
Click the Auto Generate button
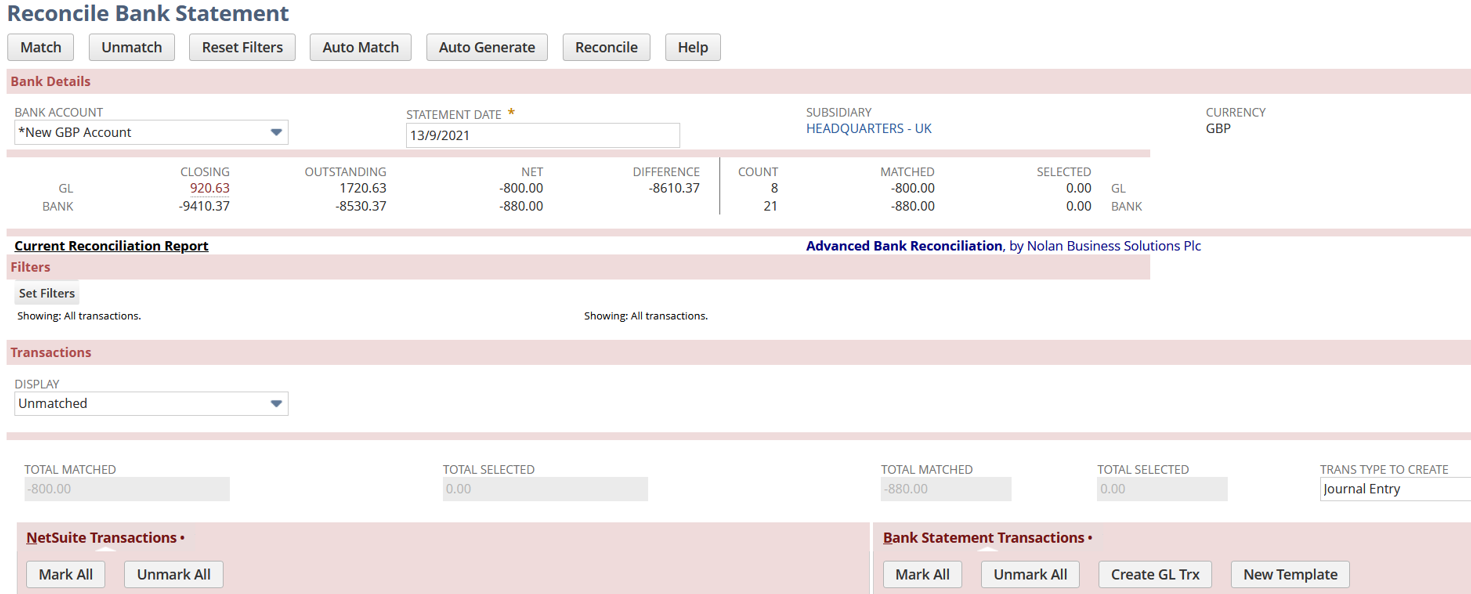(x=486, y=47)
